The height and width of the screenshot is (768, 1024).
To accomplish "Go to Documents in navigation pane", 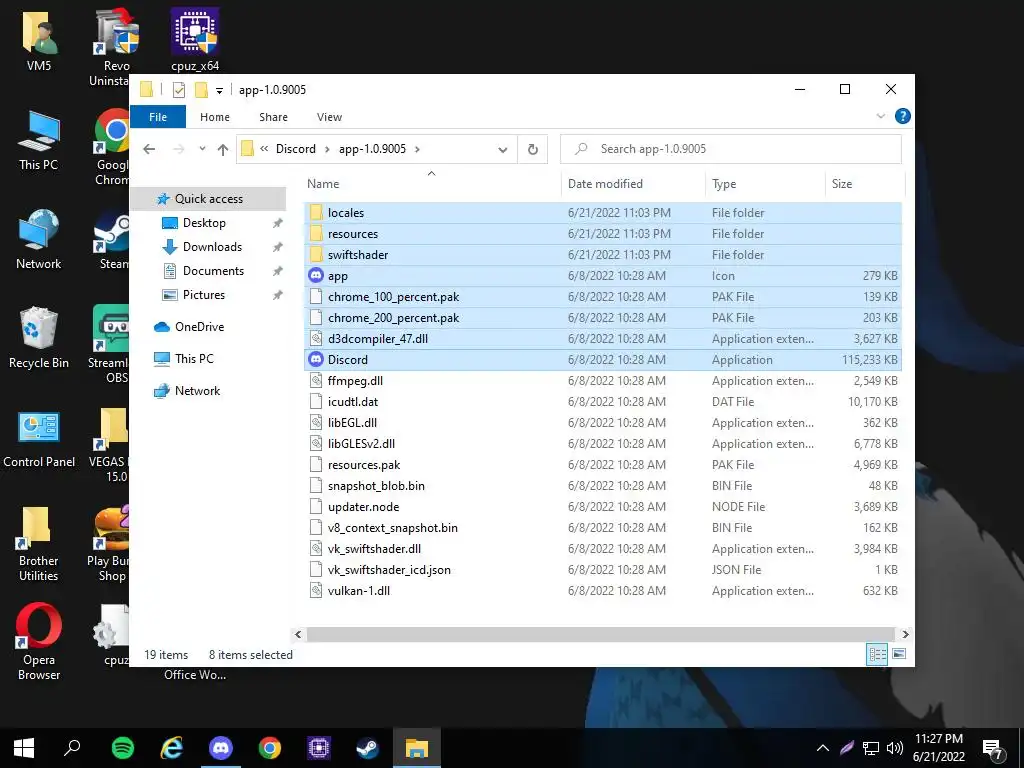I will (x=213, y=271).
